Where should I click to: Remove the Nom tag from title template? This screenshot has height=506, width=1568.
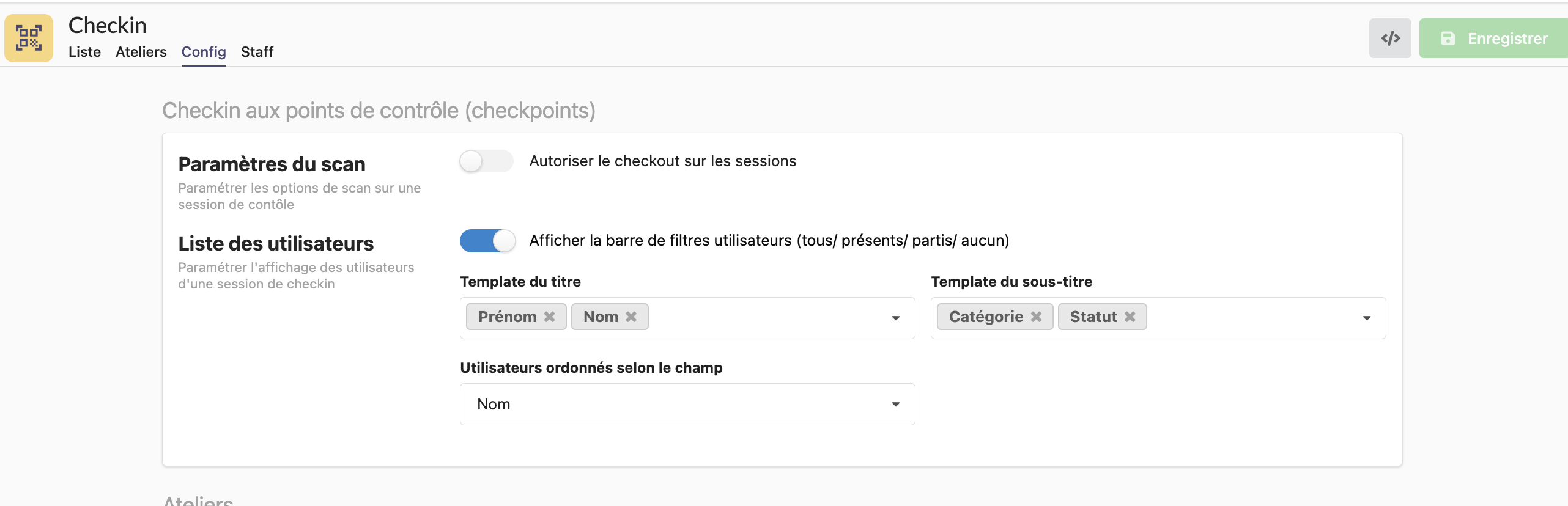(631, 317)
